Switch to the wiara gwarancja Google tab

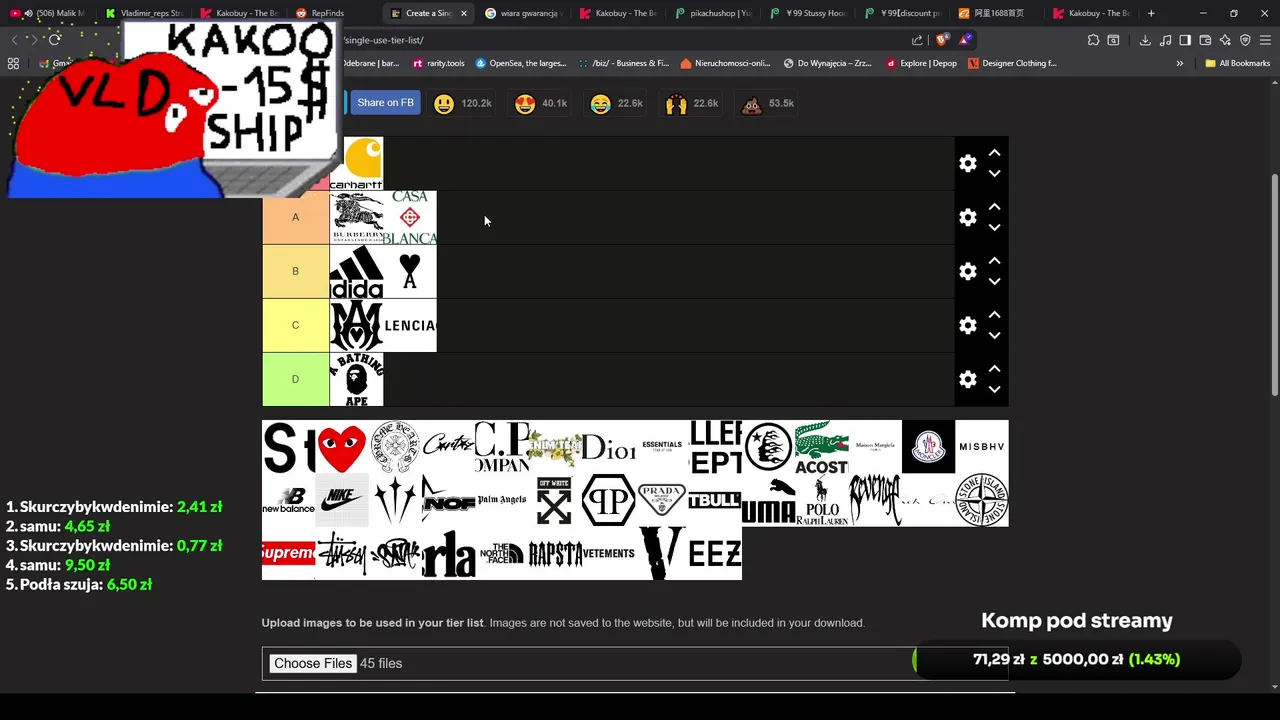click(523, 13)
